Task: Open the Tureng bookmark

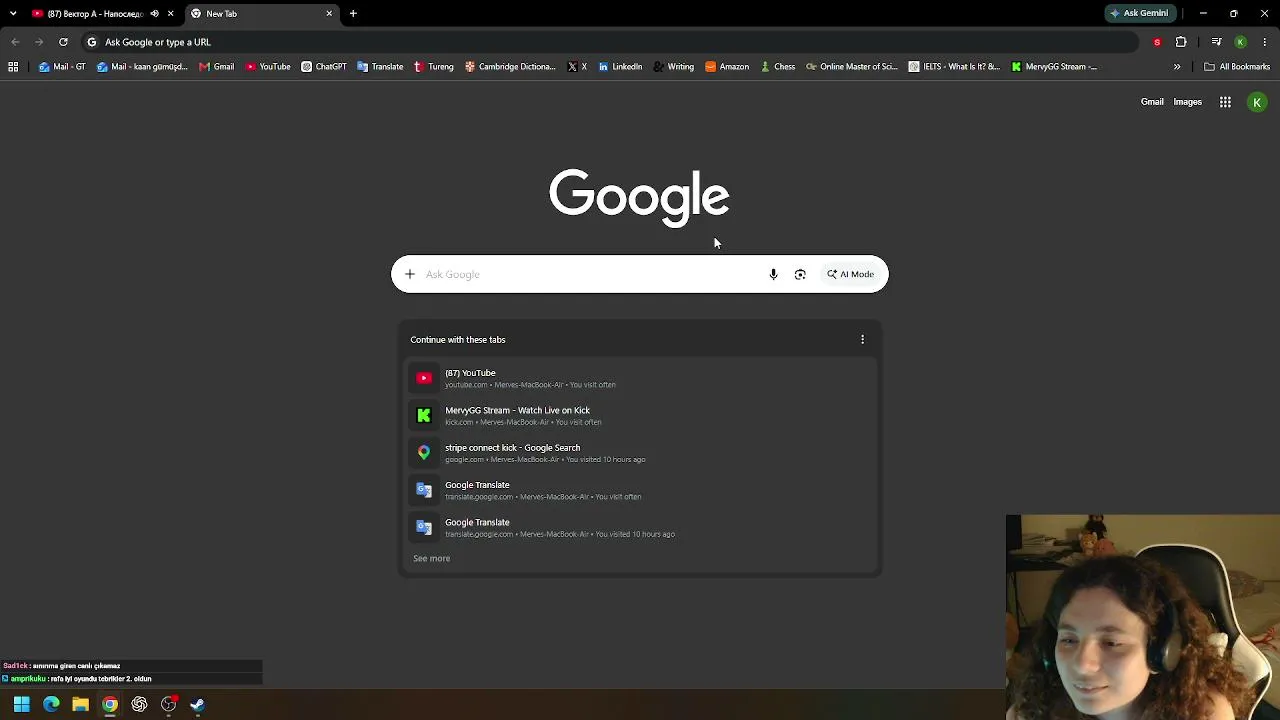Action: [433, 67]
